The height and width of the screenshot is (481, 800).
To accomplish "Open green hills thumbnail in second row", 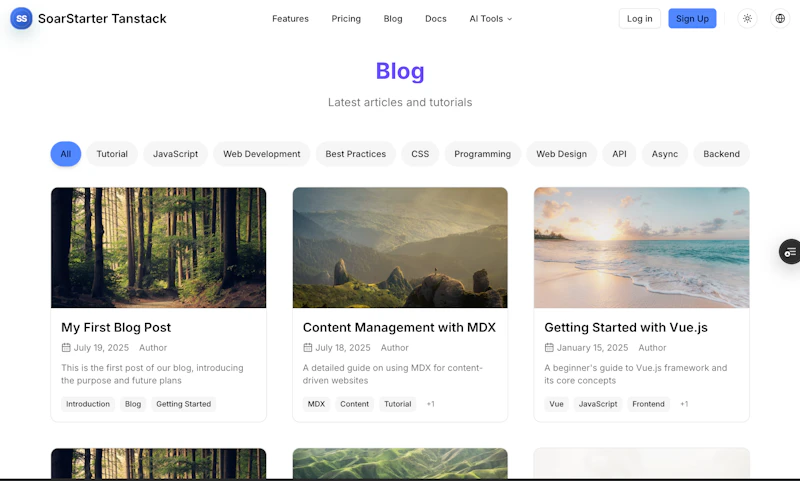I will click(x=400, y=463).
